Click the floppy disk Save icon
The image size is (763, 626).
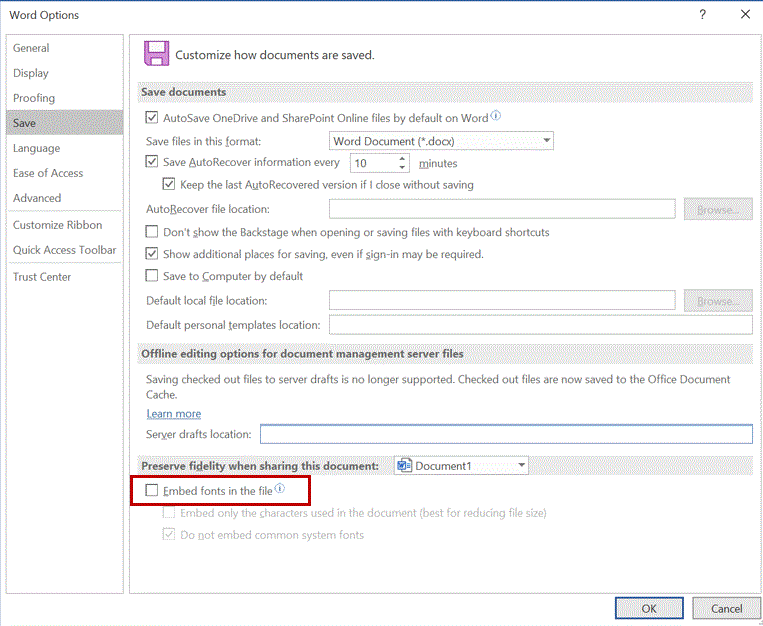(x=156, y=54)
